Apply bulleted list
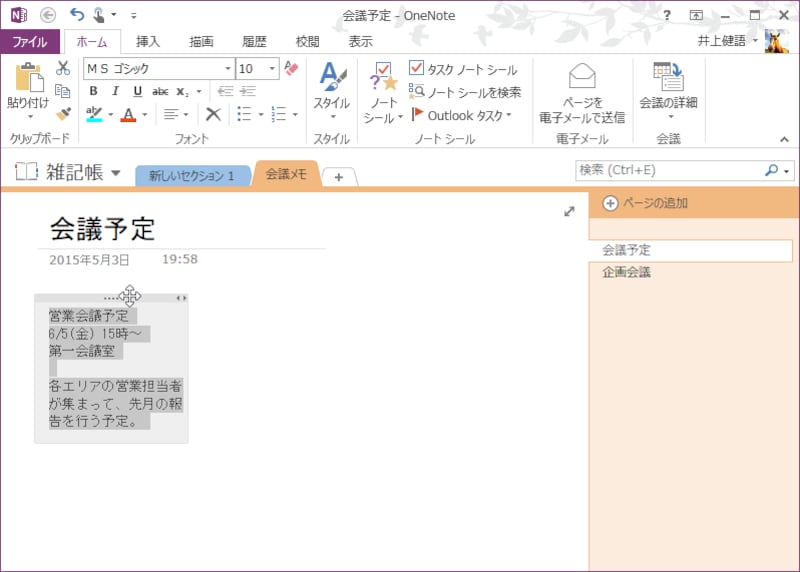Screen dimensions: 800x572 click(244, 114)
